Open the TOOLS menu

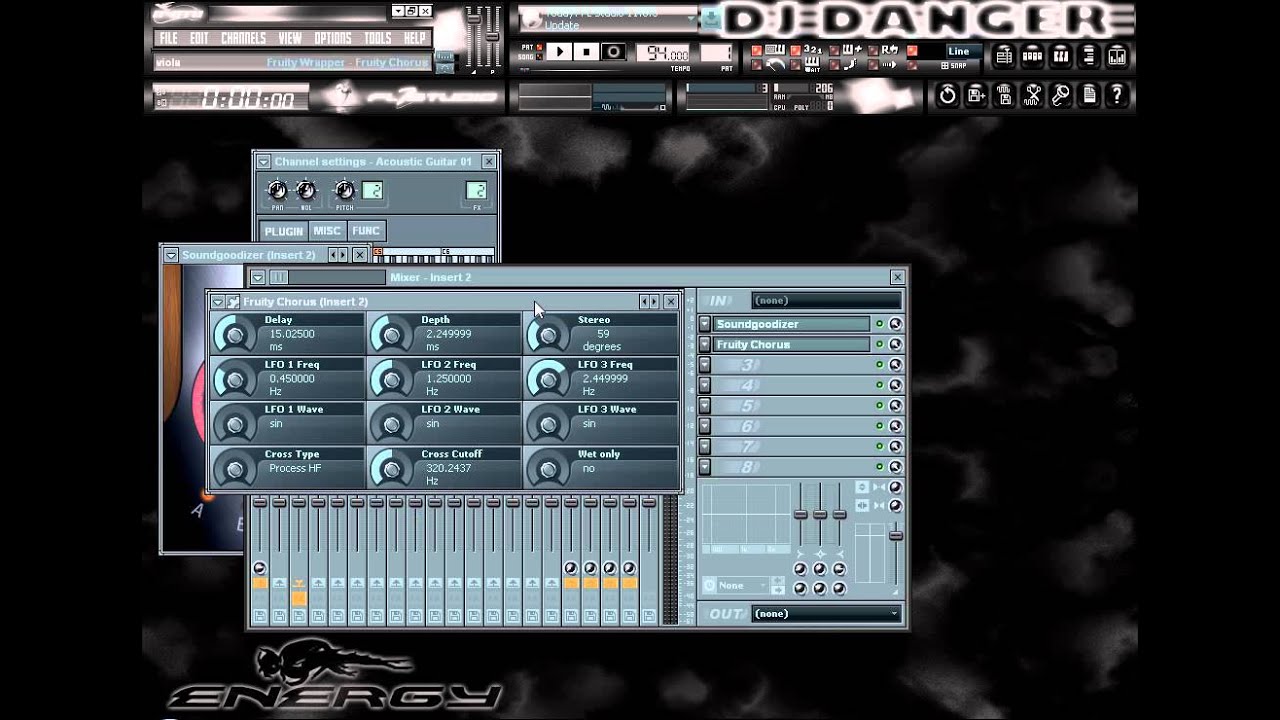pyautogui.click(x=378, y=38)
